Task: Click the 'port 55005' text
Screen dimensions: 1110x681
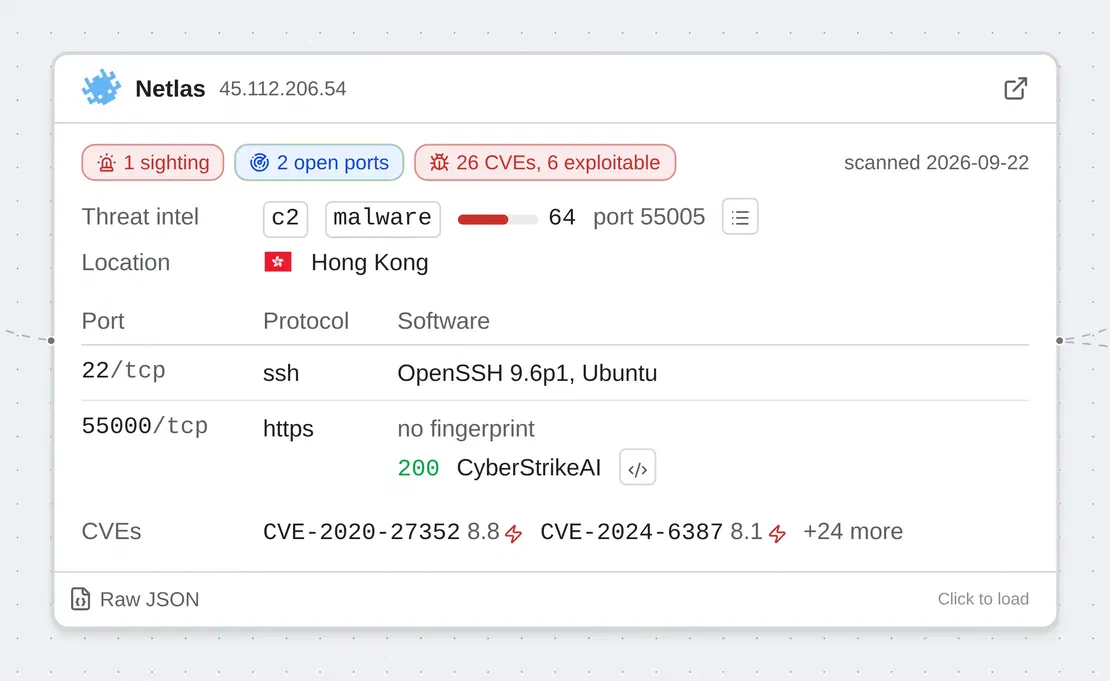Action: tap(649, 217)
